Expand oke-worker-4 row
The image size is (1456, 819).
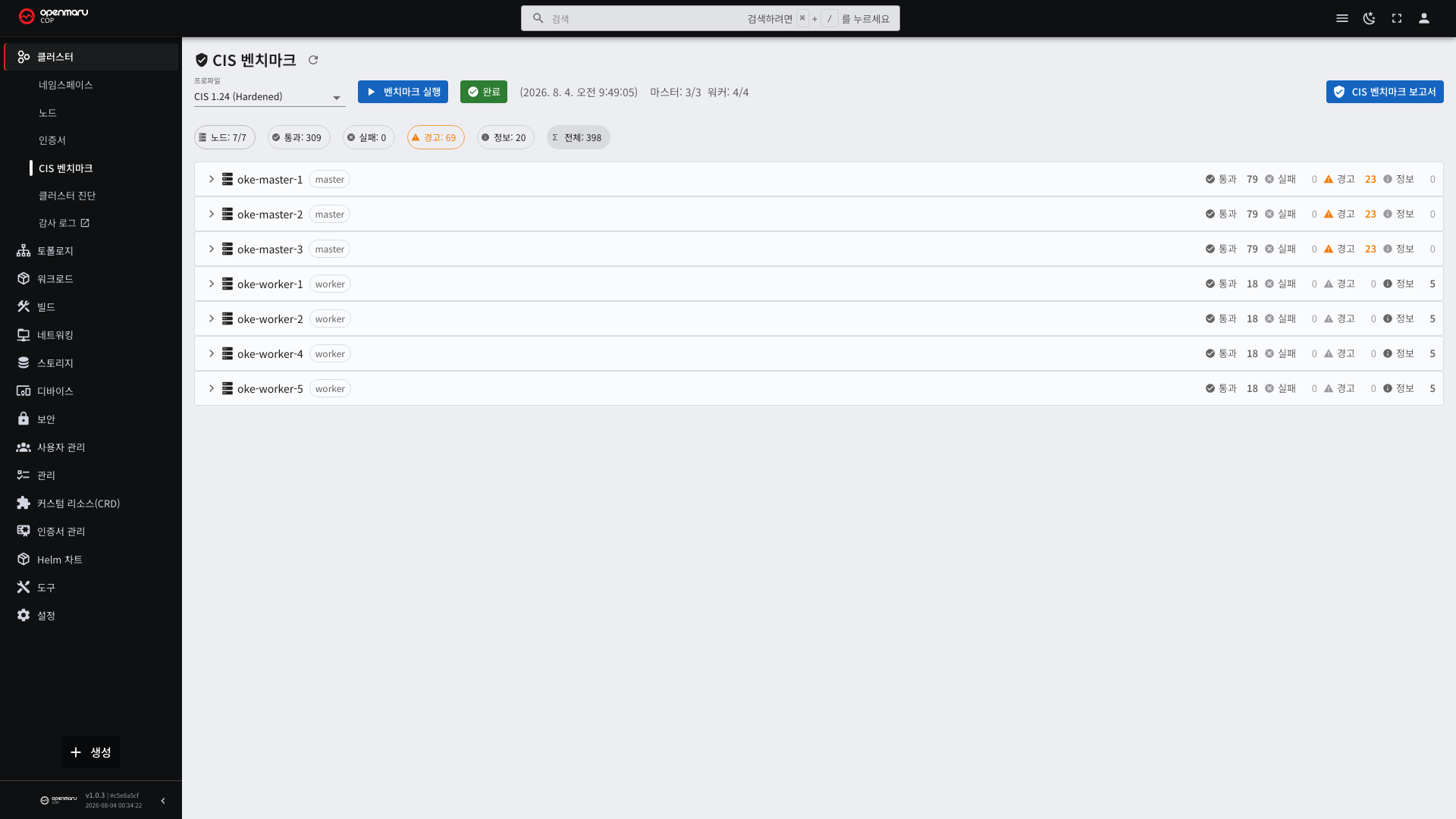[212, 353]
